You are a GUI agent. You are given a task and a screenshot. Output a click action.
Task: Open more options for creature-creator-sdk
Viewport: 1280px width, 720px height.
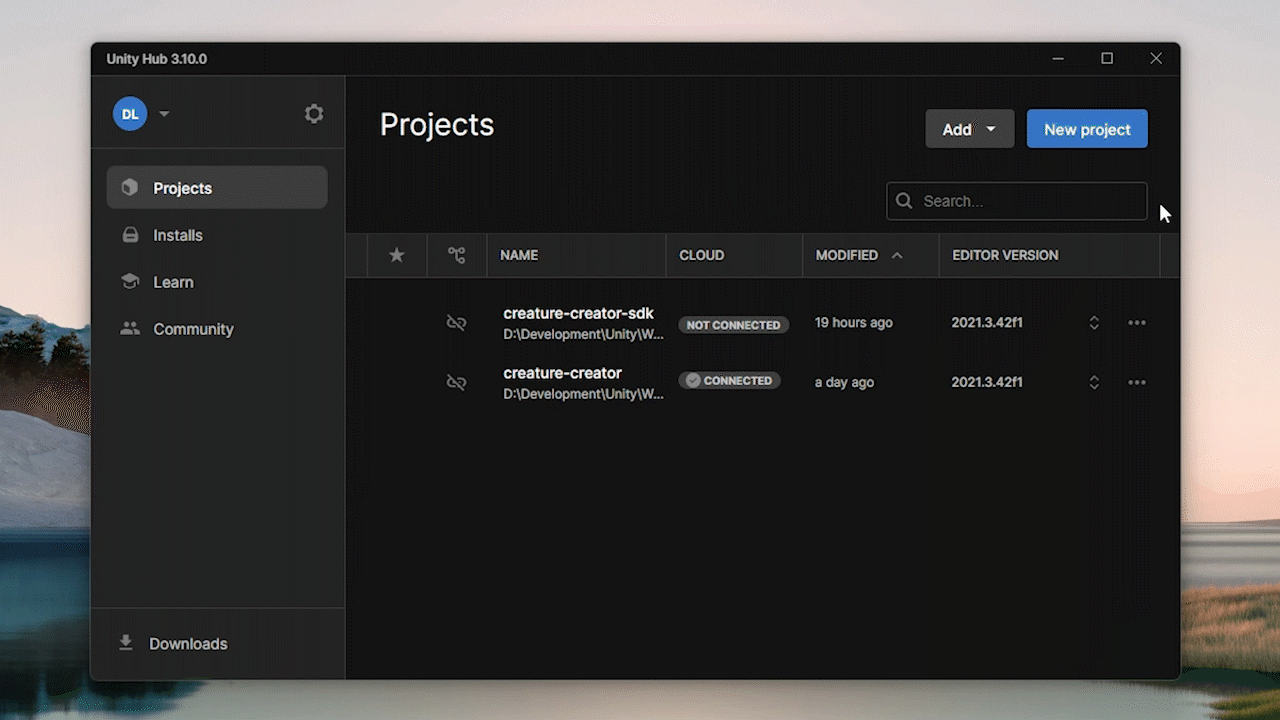pyautogui.click(x=1137, y=323)
